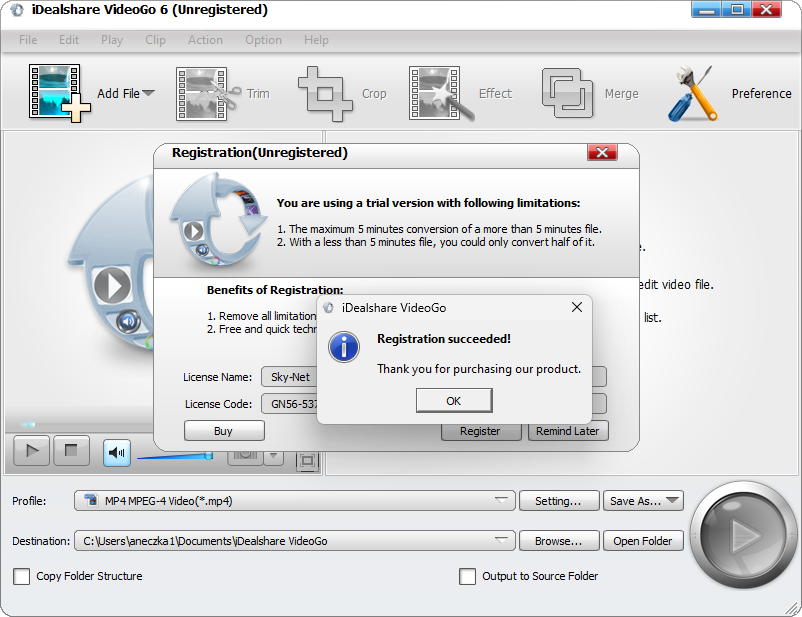Open the Play menu
Screen dimensions: 802x617
(112, 40)
